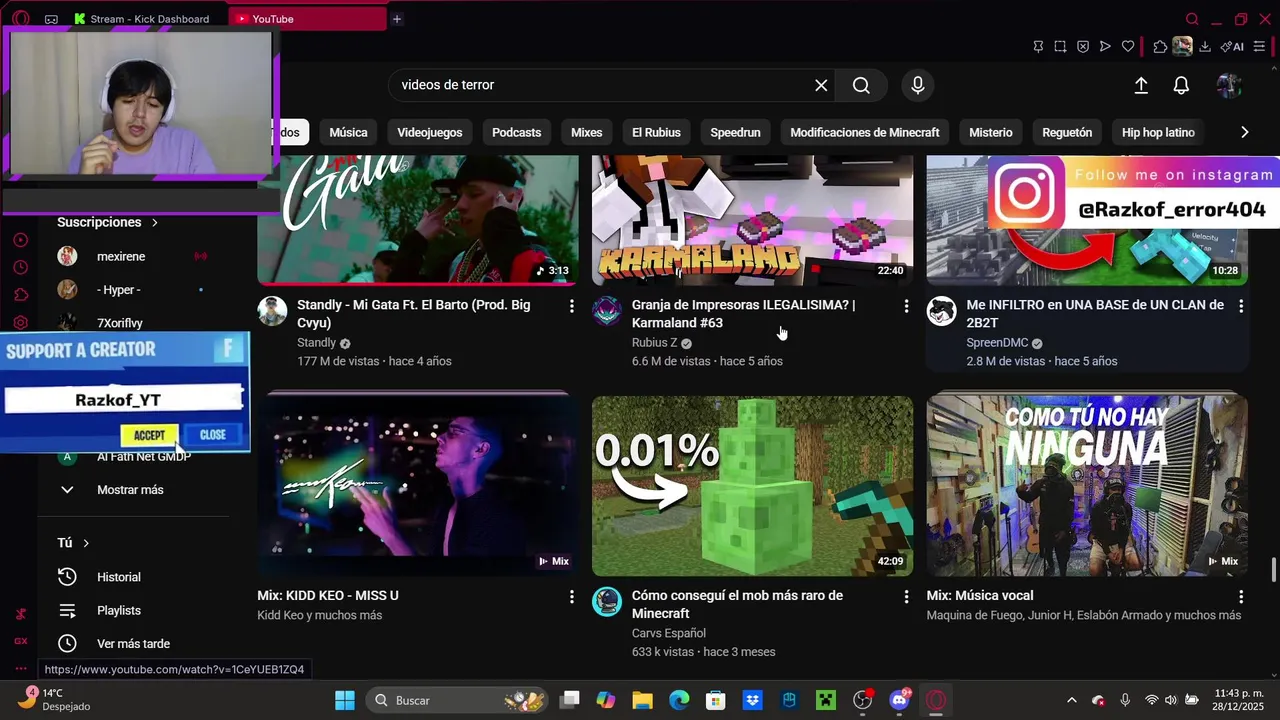Open the Opera easy setup sliders icon
Image resolution: width=1280 pixels, height=720 pixels.
[1259, 47]
